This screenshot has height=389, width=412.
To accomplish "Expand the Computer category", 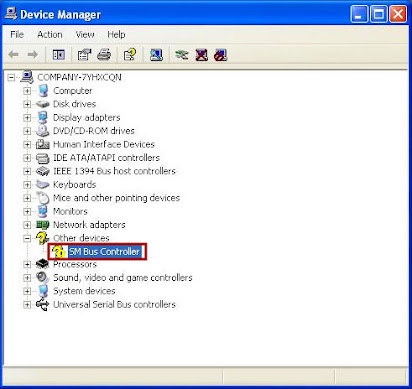I will click(27, 91).
